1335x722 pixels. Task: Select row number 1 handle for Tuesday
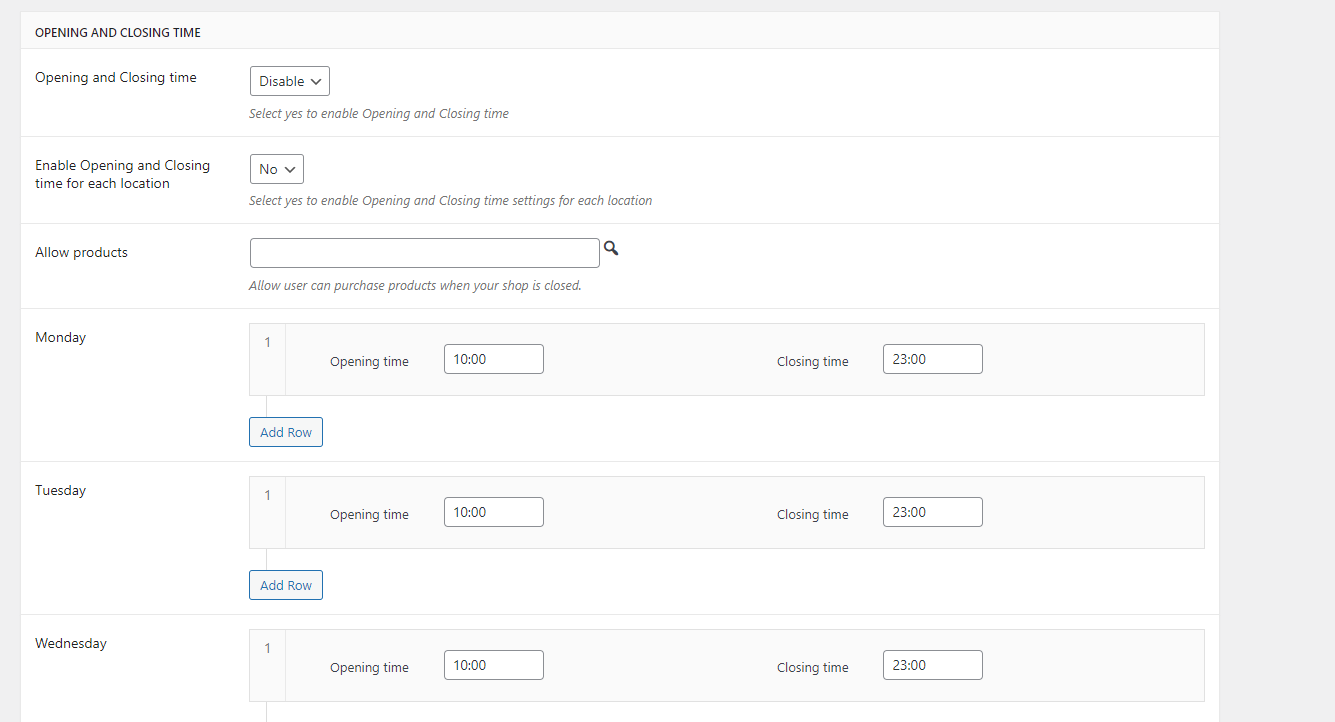[267, 496]
